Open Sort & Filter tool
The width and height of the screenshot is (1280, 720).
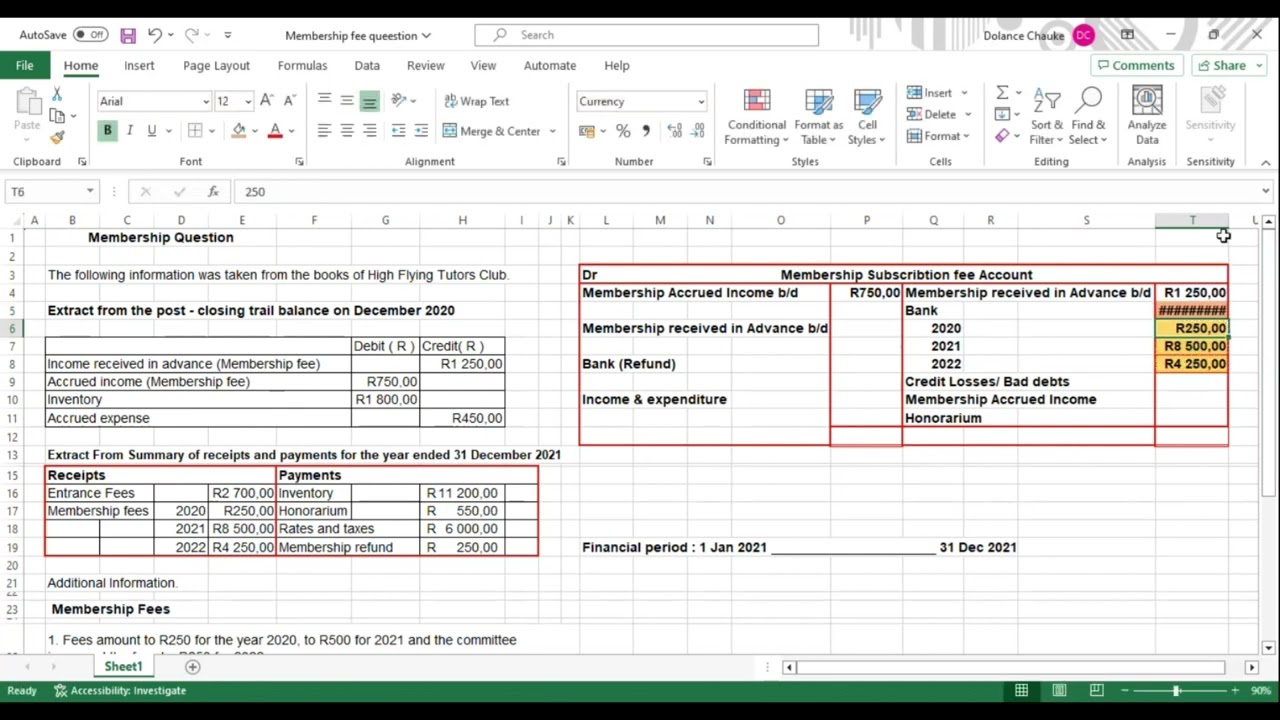click(x=1047, y=118)
